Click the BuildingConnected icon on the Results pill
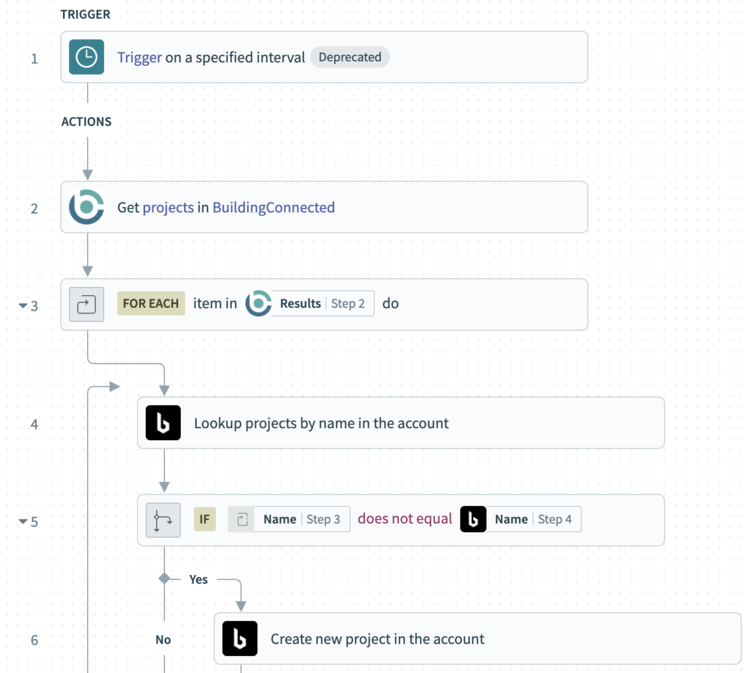The image size is (750, 673). 258,303
